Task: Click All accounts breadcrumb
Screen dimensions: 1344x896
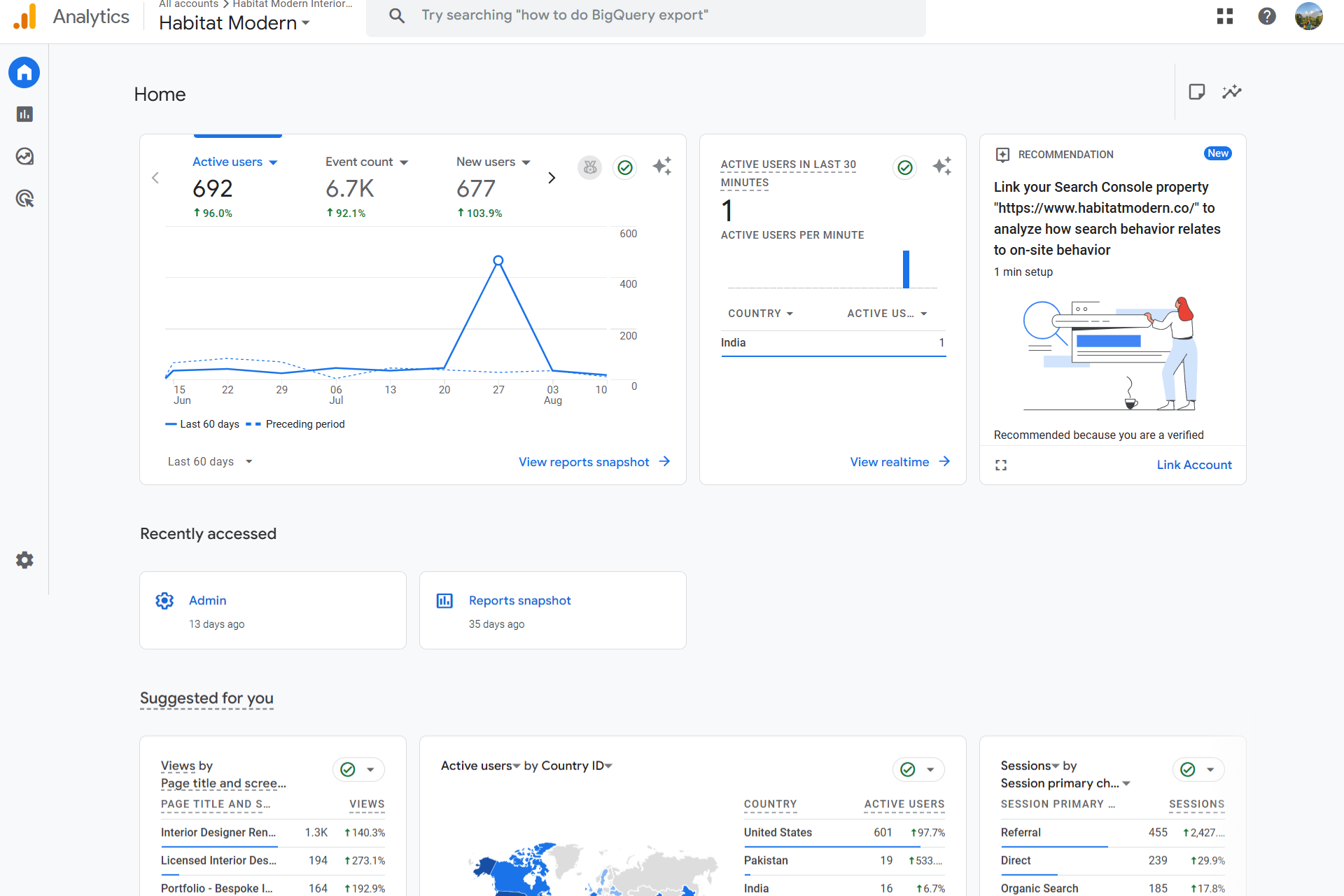Action: click(188, 4)
